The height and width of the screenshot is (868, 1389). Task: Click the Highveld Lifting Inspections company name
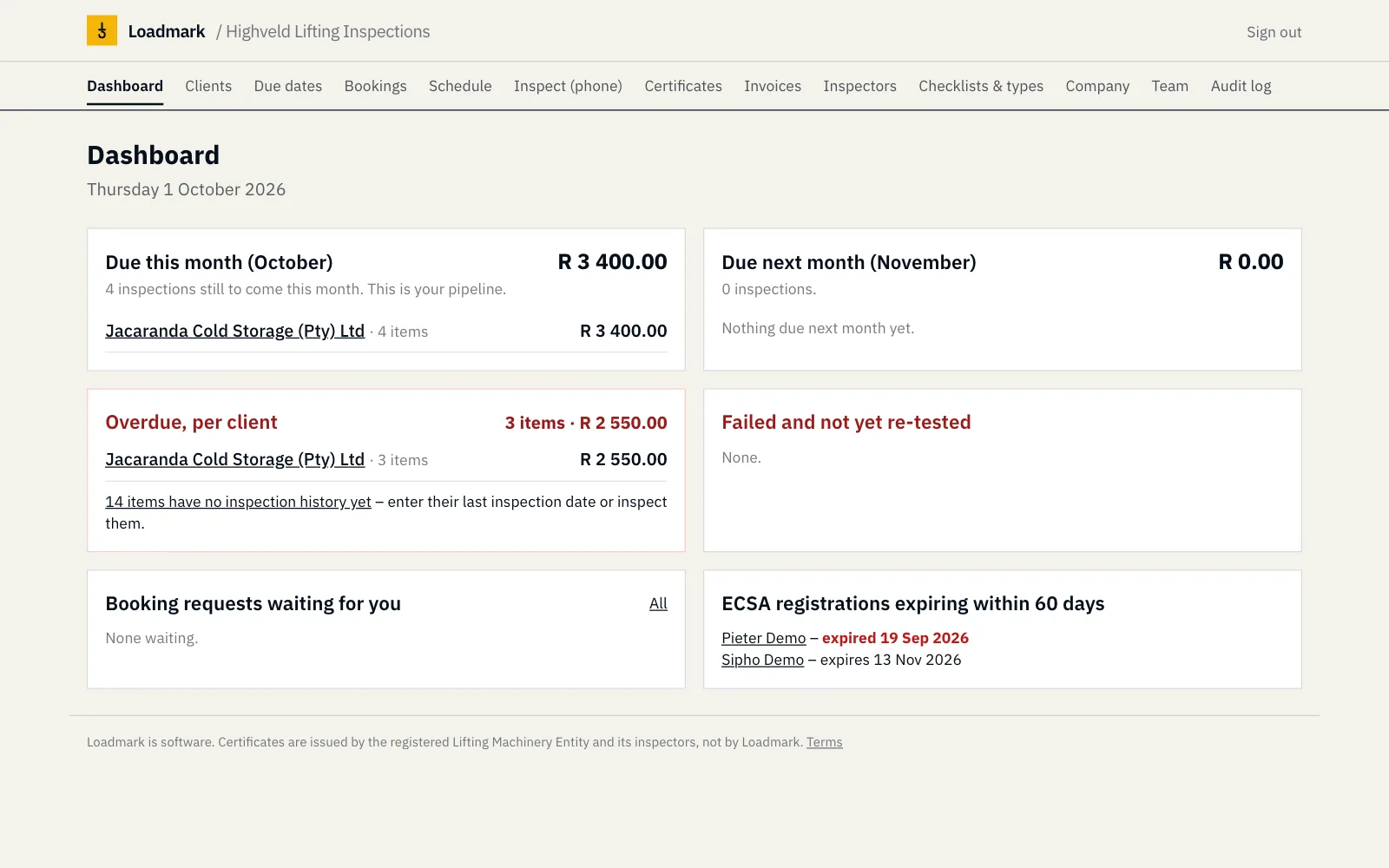coord(328,31)
